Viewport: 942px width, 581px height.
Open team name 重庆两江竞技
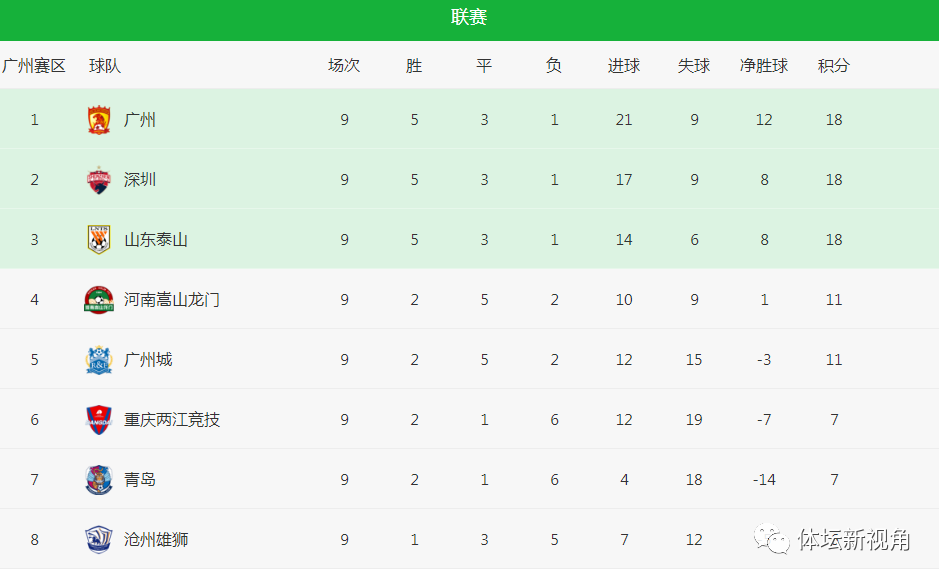[x=172, y=419]
